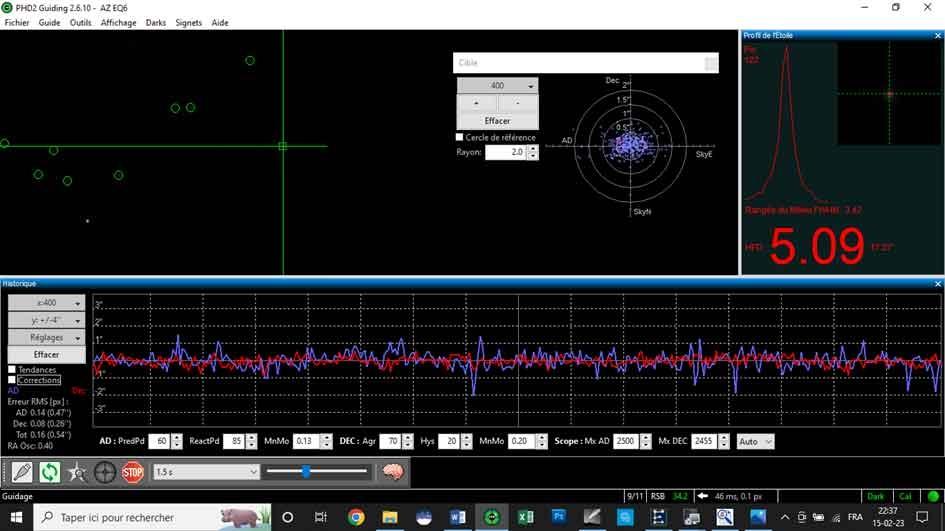Image resolution: width=945 pixels, height=531 pixels.
Task: Open Excel from the Windows taskbar
Action: [523, 517]
